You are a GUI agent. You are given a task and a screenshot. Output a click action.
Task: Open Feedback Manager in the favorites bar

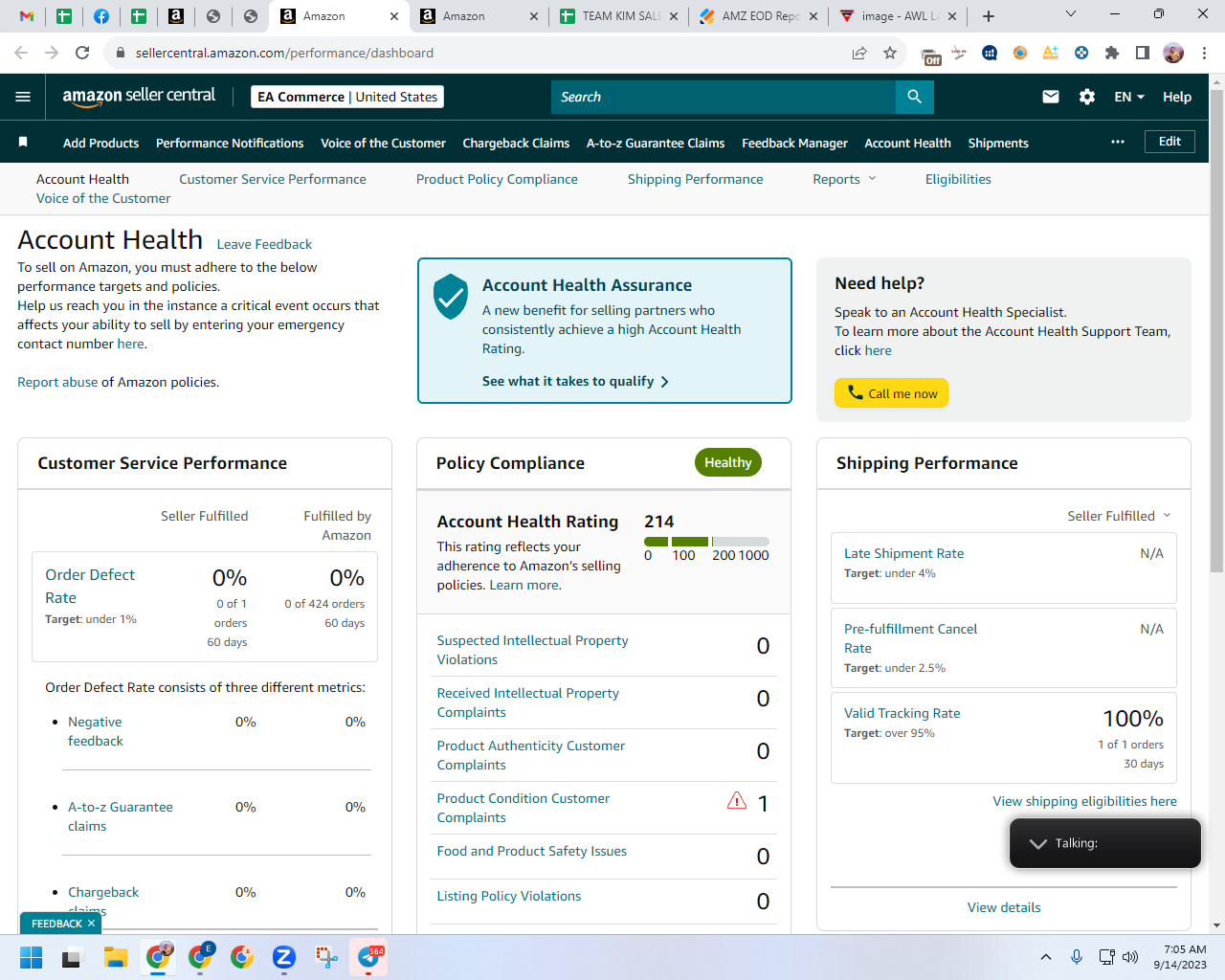pyautogui.click(x=794, y=143)
